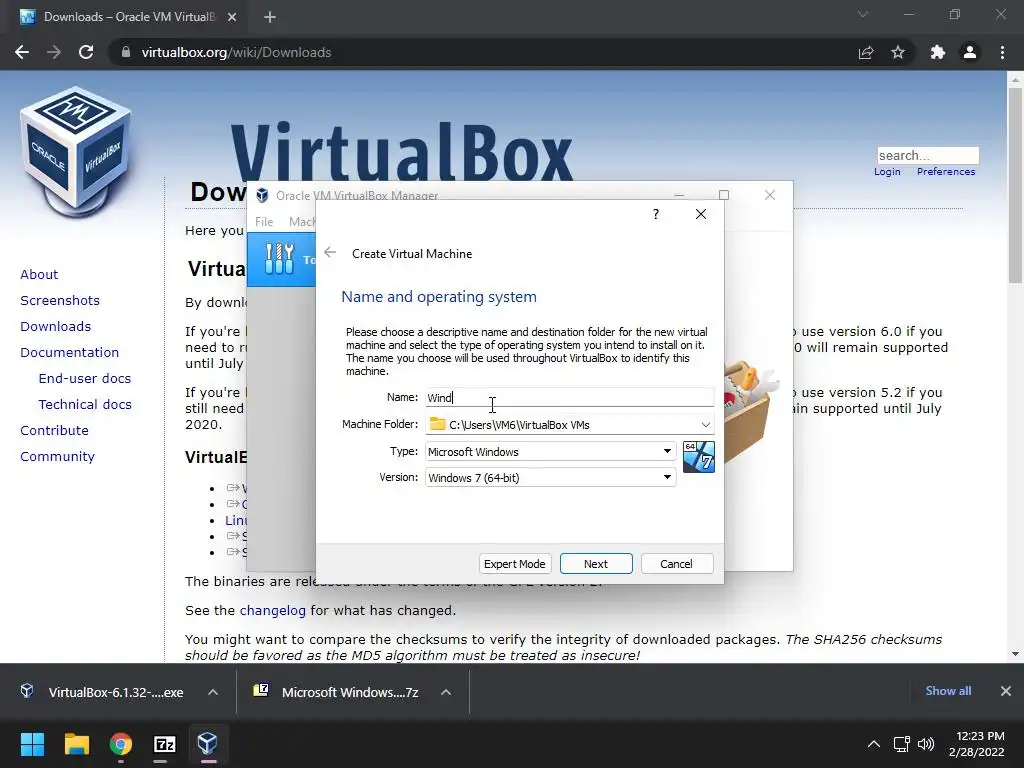Reload the VirtualBox downloads page
The image size is (1024, 768).
click(86, 52)
